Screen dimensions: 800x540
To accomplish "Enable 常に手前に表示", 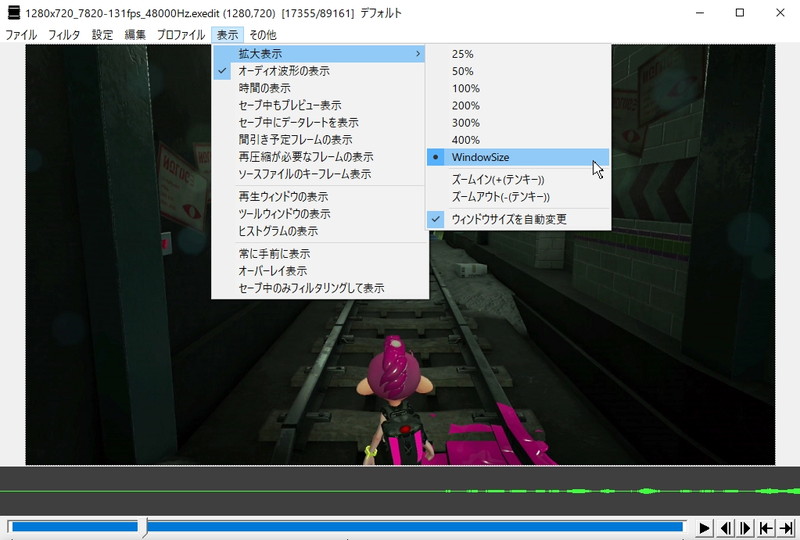I will point(319,254).
